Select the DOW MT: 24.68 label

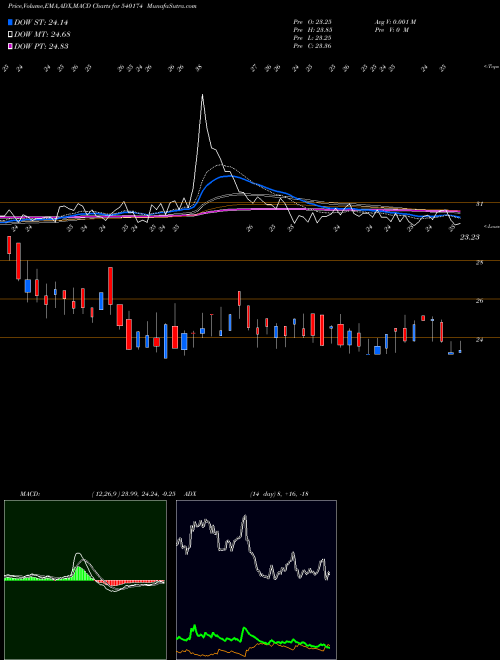pos(42,34)
